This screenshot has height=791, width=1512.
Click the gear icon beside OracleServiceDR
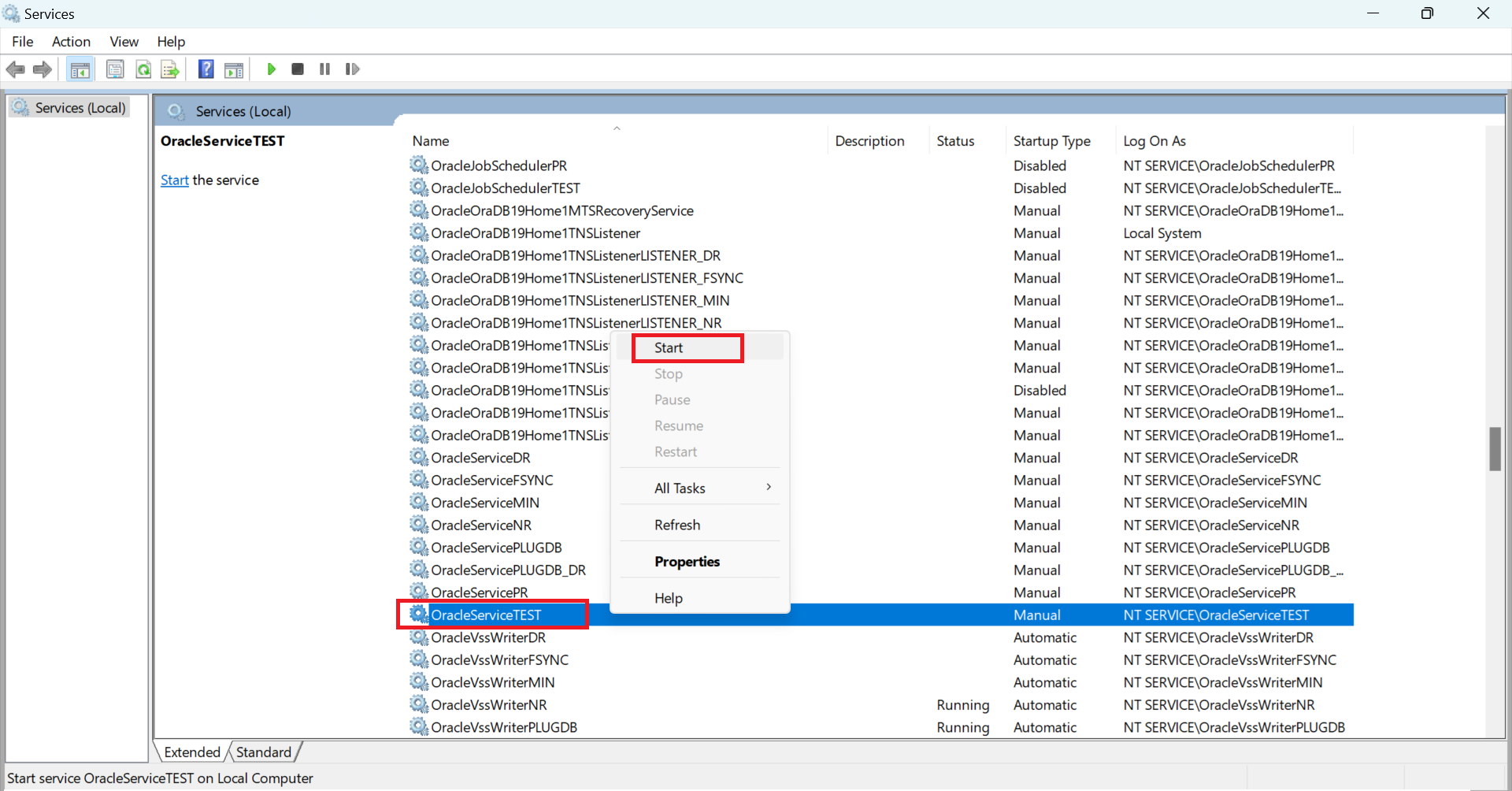click(419, 457)
